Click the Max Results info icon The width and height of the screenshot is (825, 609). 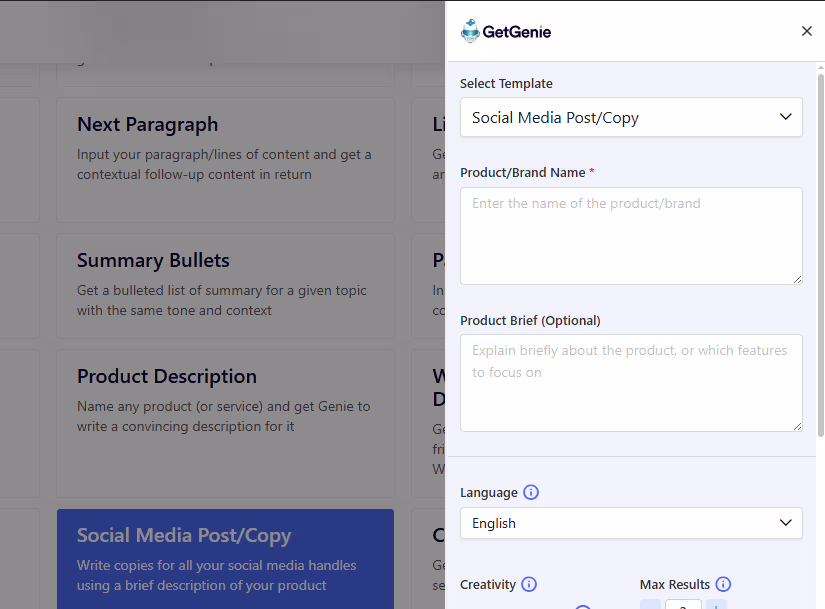pos(723,584)
